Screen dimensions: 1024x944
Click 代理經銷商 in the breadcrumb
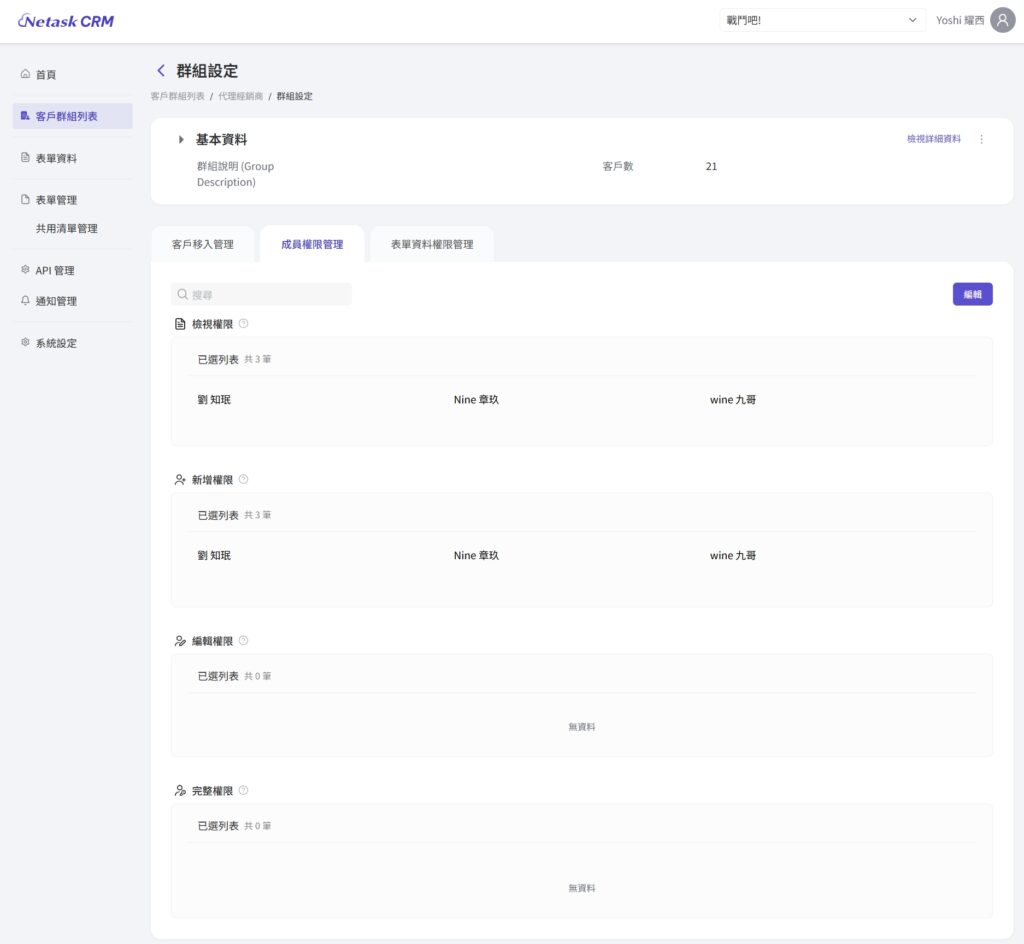[241, 96]
